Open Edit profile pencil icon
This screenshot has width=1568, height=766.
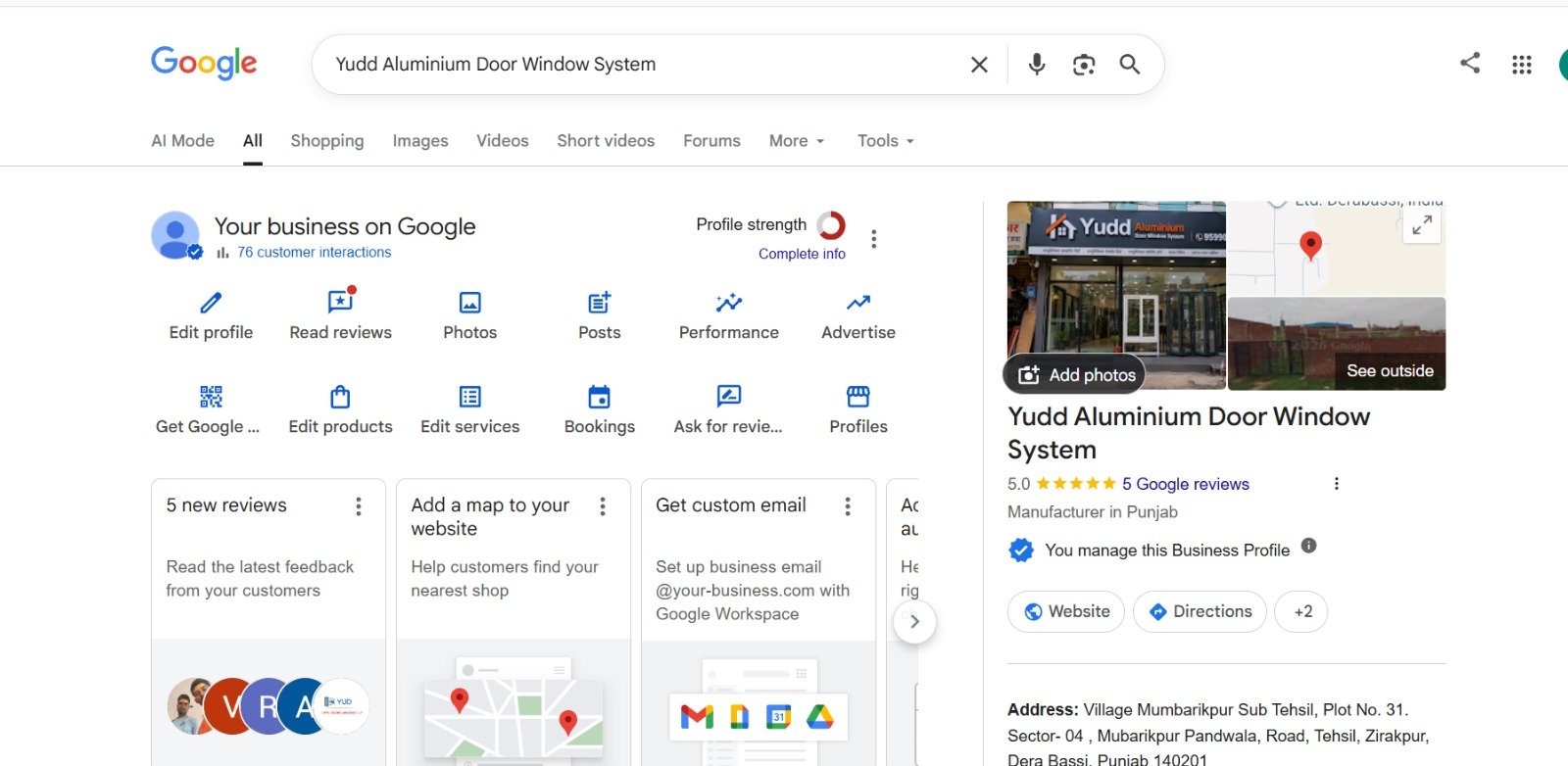tap(211, 302)
